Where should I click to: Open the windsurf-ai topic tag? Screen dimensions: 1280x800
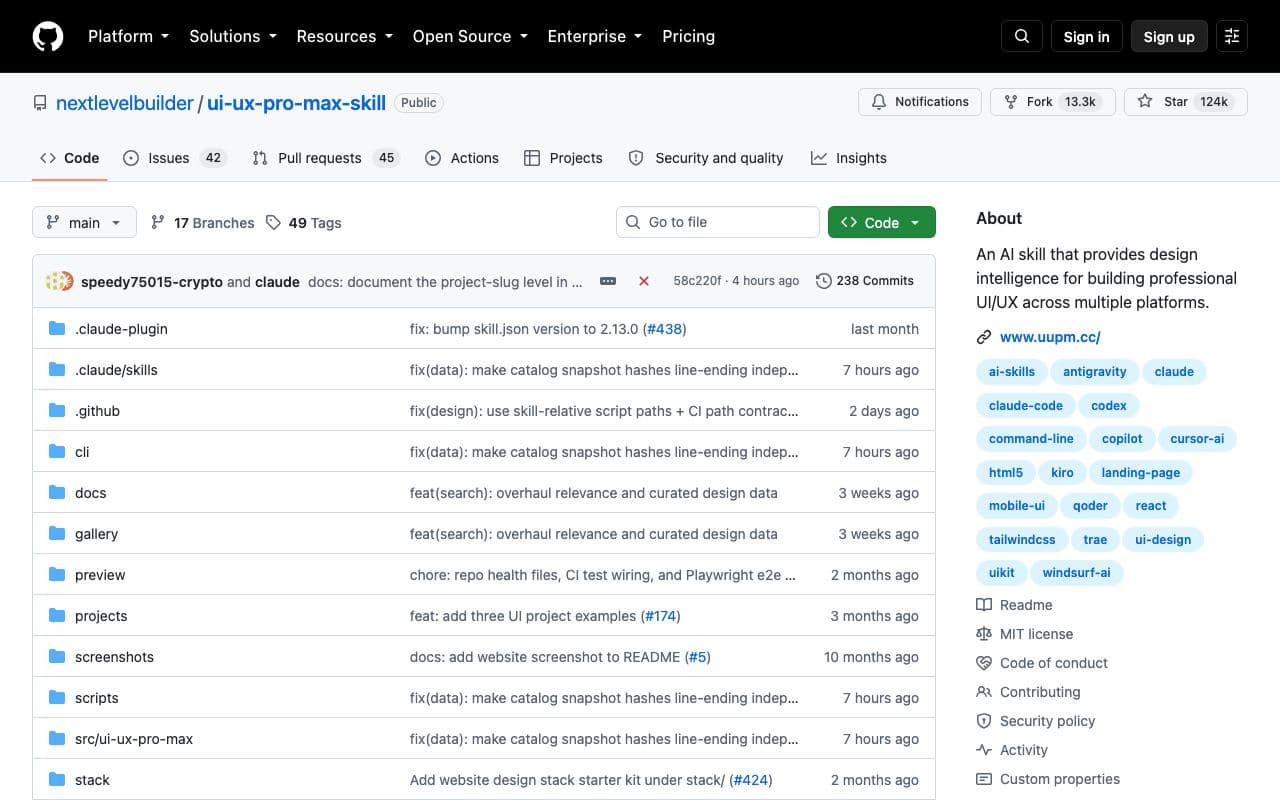click(x=1076, y=572)
